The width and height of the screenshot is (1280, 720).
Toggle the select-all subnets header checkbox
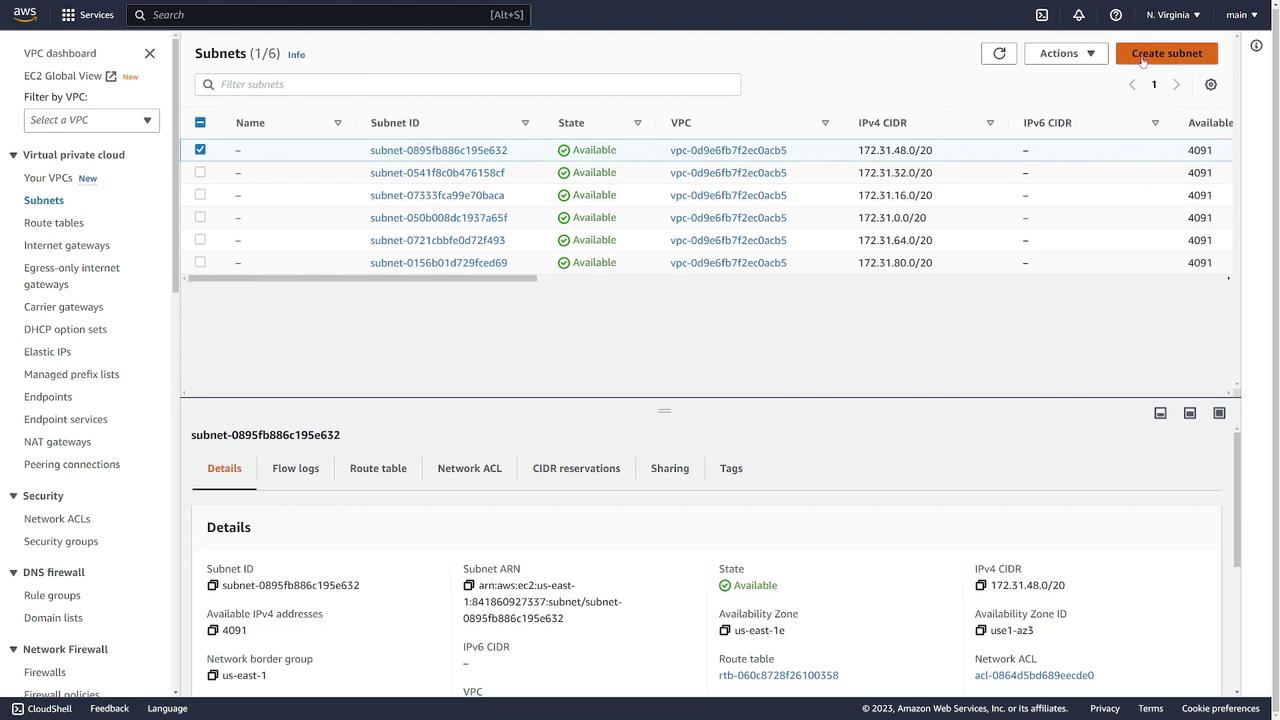[x=200, y=123]
